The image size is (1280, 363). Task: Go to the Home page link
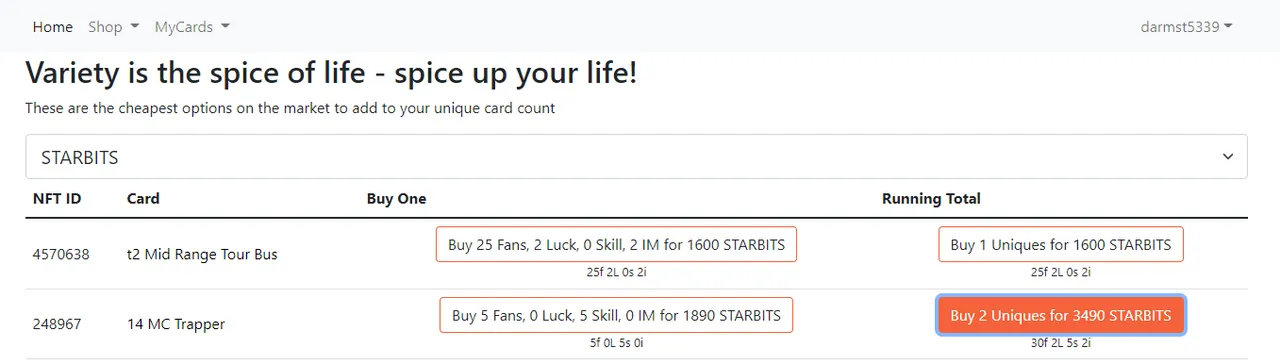[x=52, y=27]
